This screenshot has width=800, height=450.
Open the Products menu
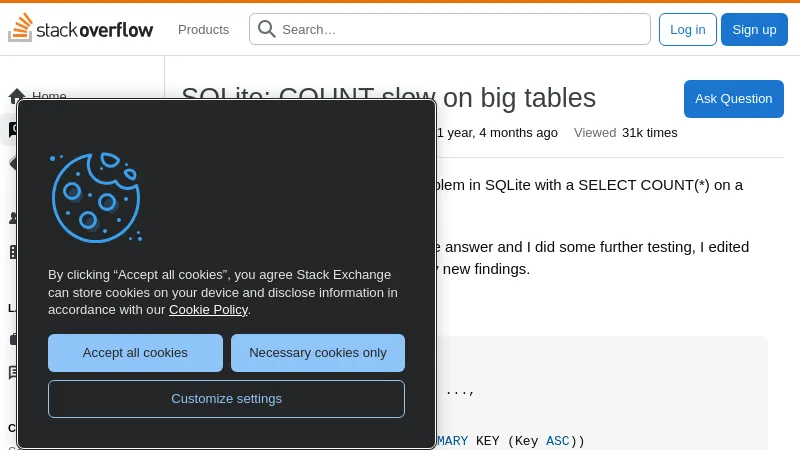pos(203,29)
